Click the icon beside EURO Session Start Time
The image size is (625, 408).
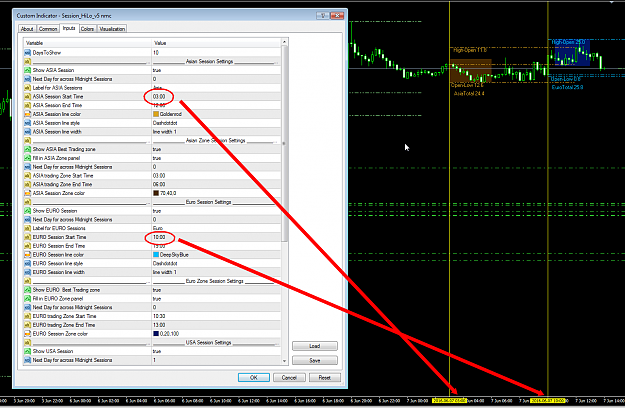coord(28,237)
